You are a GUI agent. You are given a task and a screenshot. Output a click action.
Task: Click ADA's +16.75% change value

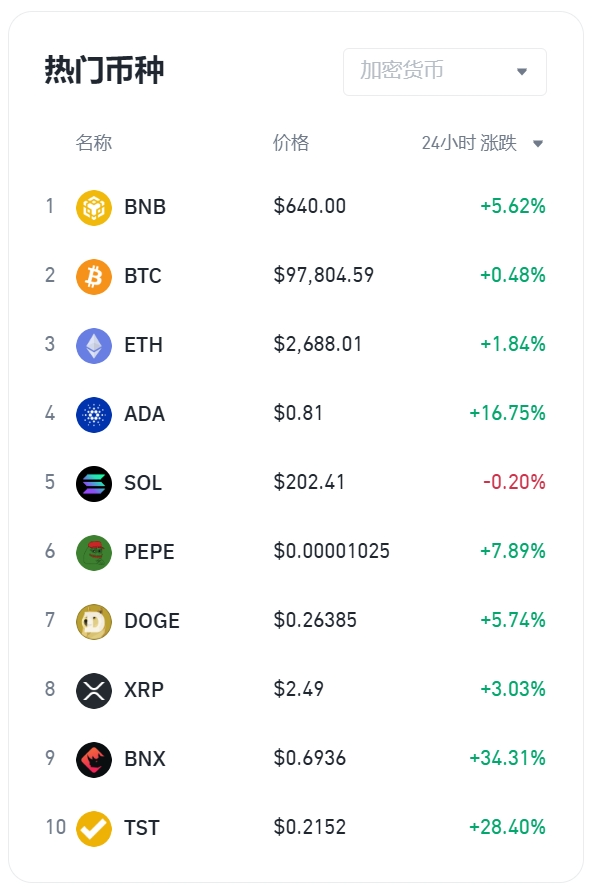coord(507,413)
